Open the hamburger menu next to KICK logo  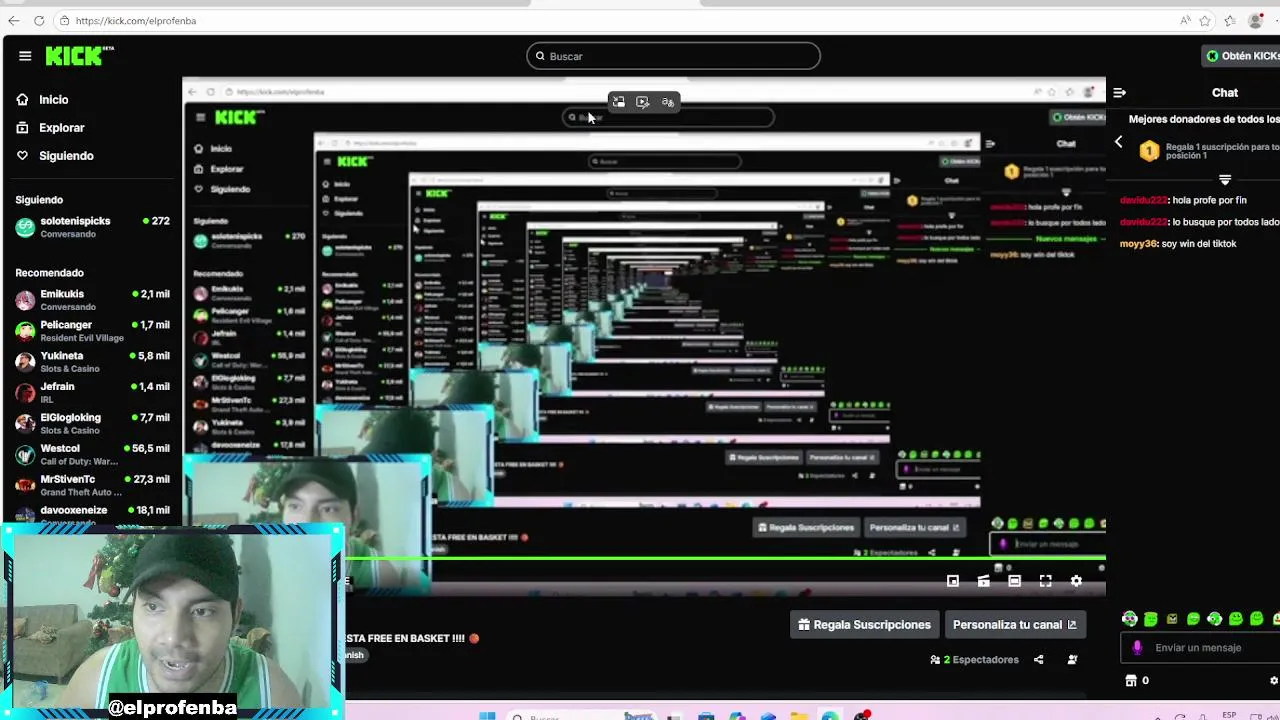point(25,56)
